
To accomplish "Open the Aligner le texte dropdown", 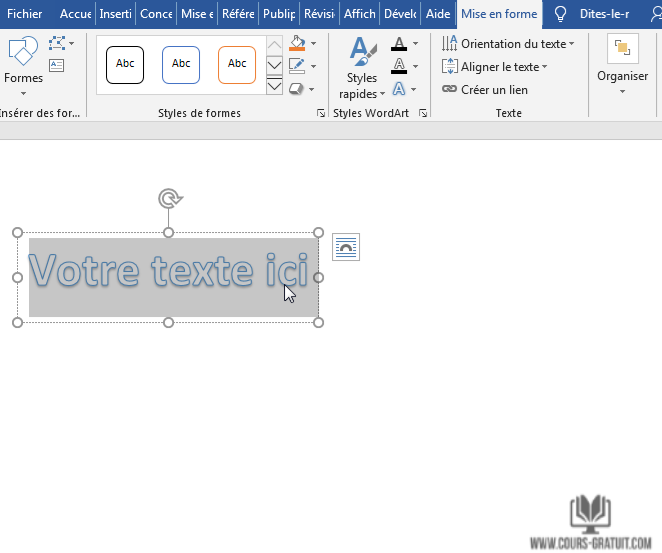I will click(x=496, y=67).
